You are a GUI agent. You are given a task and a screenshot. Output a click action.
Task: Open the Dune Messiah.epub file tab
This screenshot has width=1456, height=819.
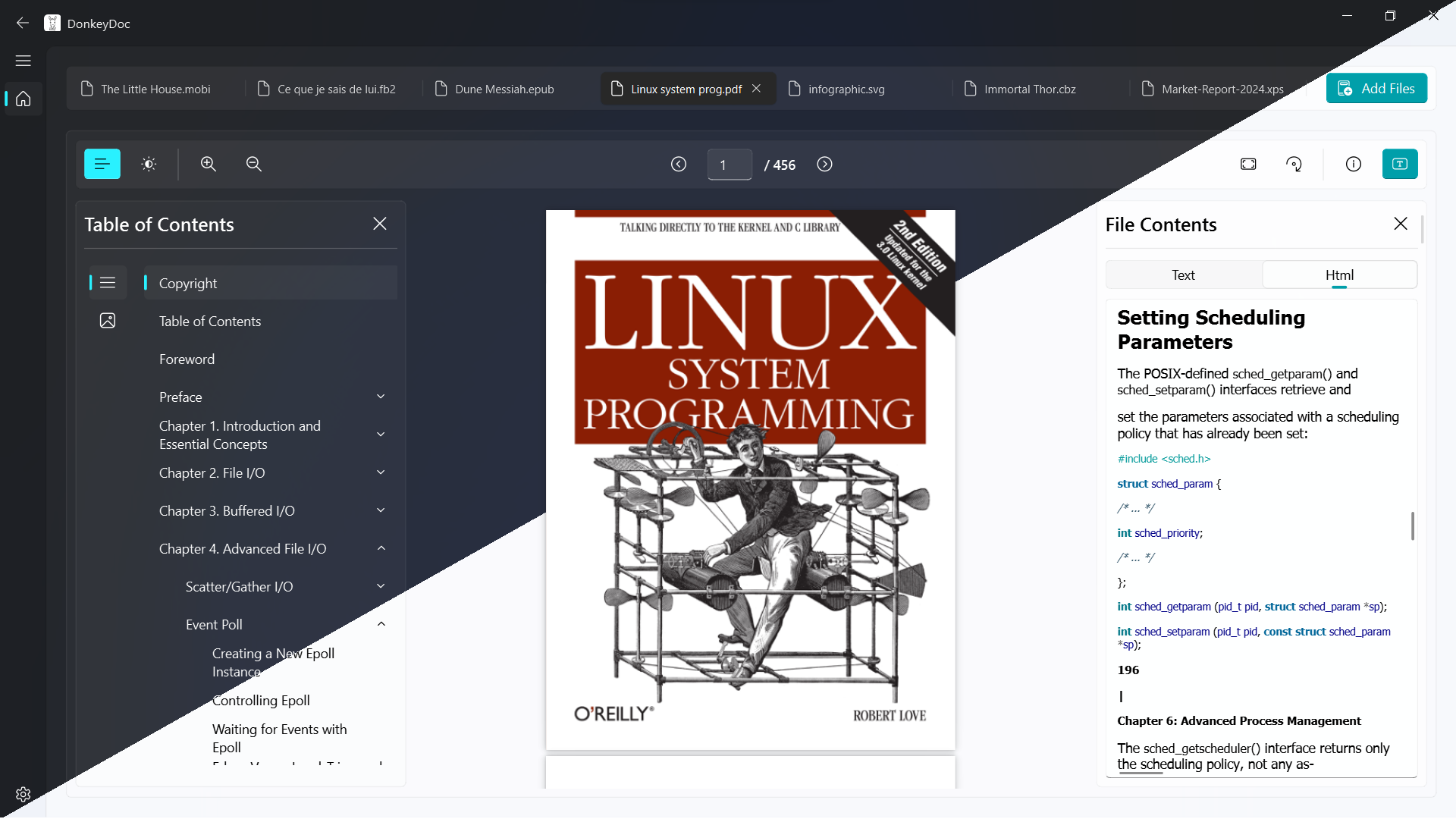coord(504,89)
